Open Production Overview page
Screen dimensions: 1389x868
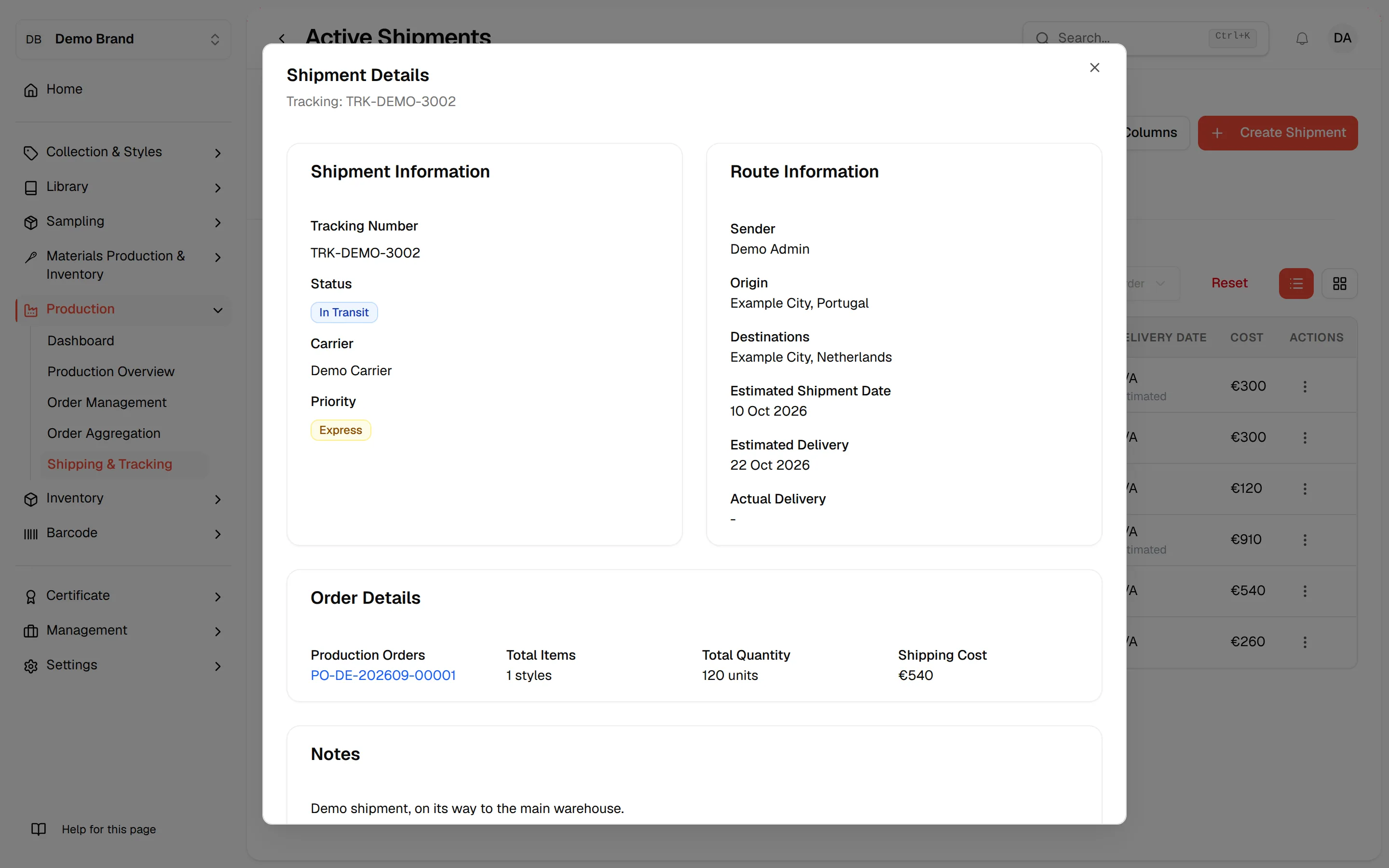[111, 371]
